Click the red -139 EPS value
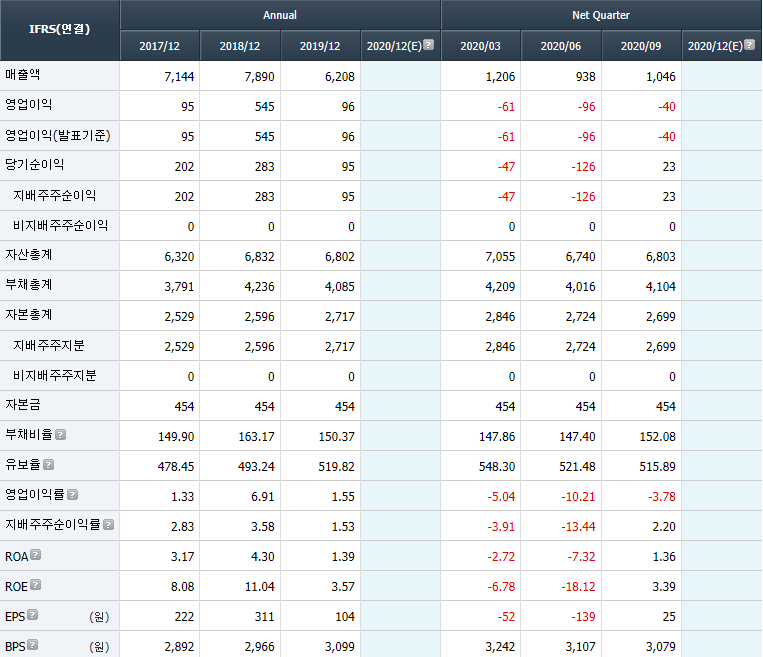The width and height of the screenshot is (763, 657). pyautogui.click(x=583, y=617)
